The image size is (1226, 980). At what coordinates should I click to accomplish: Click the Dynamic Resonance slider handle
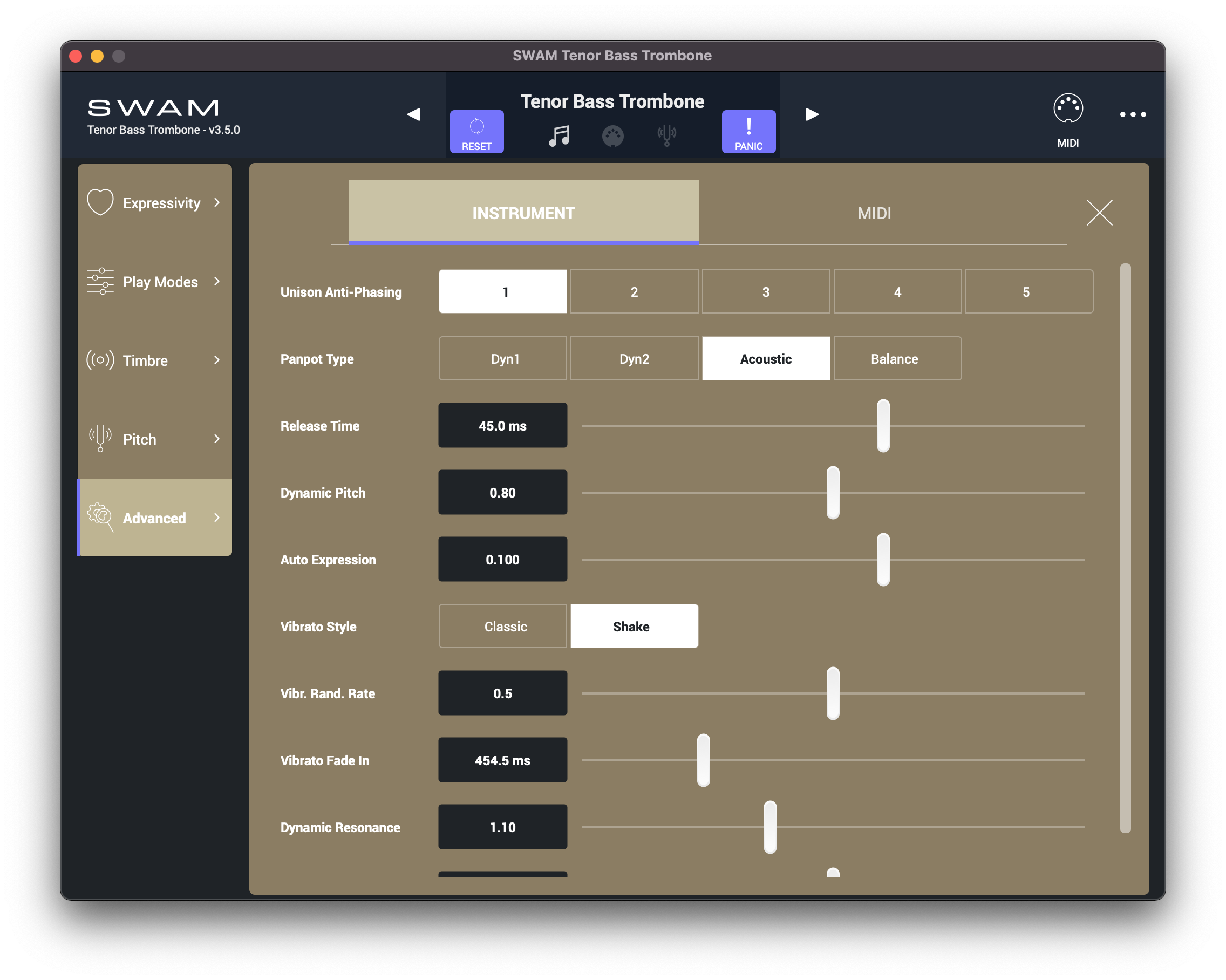coord(770,826)
